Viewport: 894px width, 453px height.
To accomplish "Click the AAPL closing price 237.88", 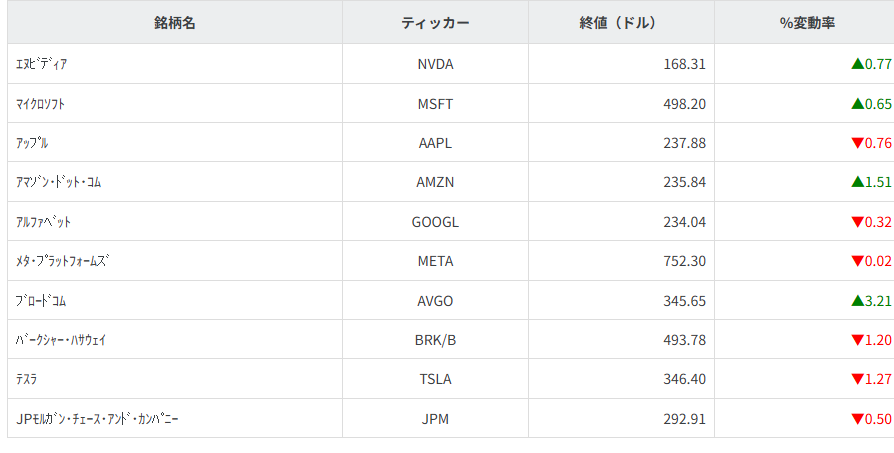I will pyautogui.click(x=684, y=143).
